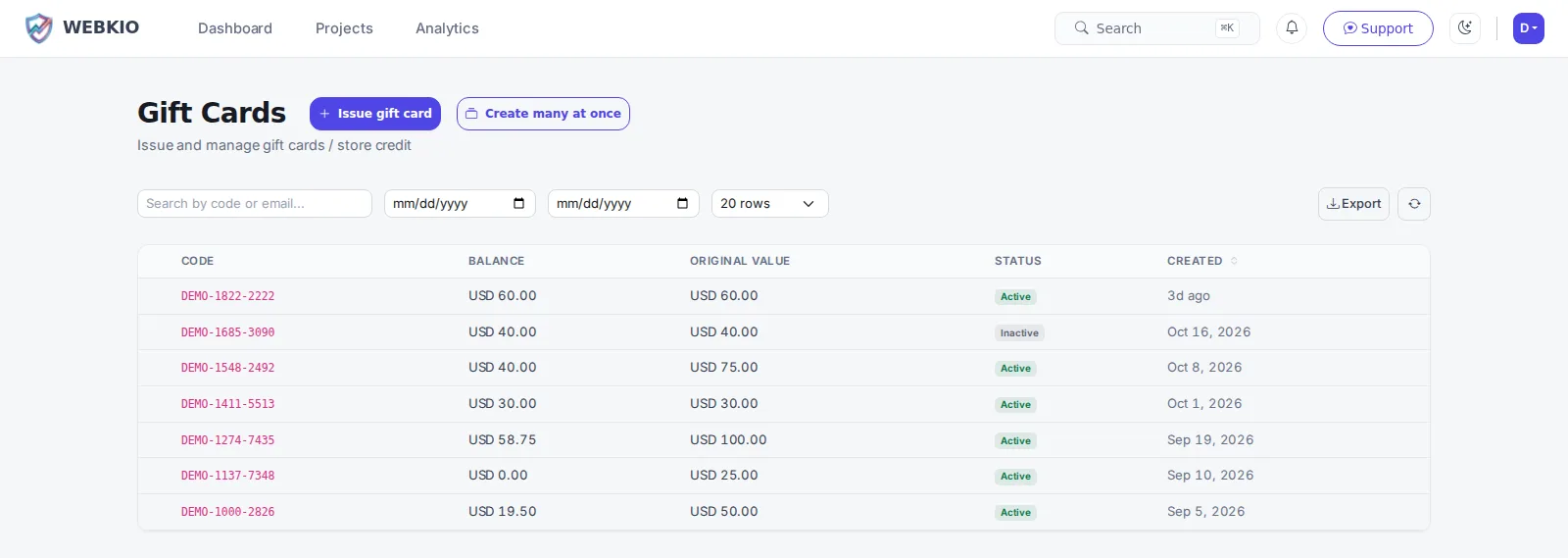Click the start date mm/dd/yyyy field
Image resolution: width=1568 pixels, height=558 pixels.
click(460, 204)
